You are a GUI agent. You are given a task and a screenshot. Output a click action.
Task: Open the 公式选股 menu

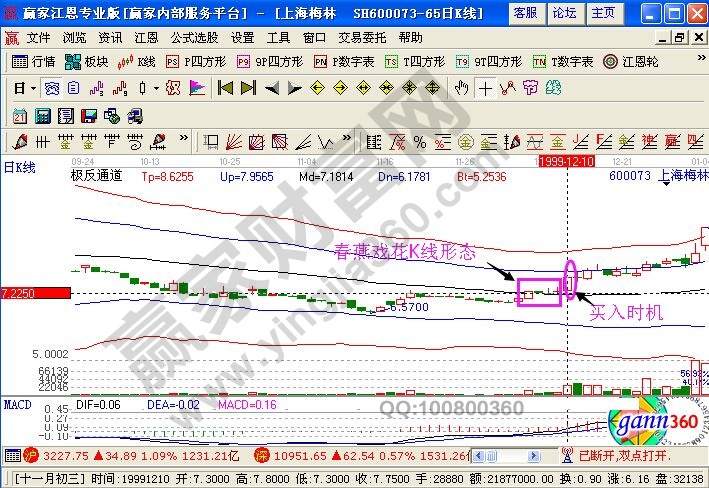pos(194,38)
